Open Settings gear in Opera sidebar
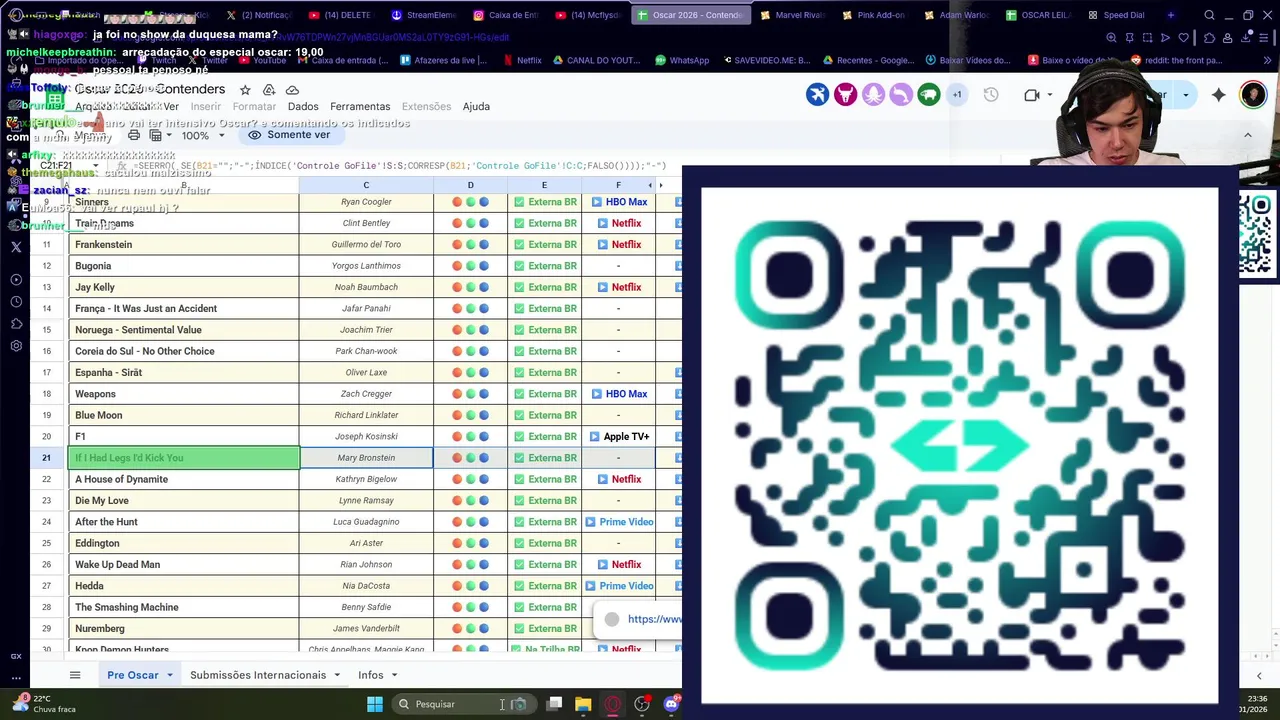Viewport: 1280px width, 720px height. click(16, 346)
